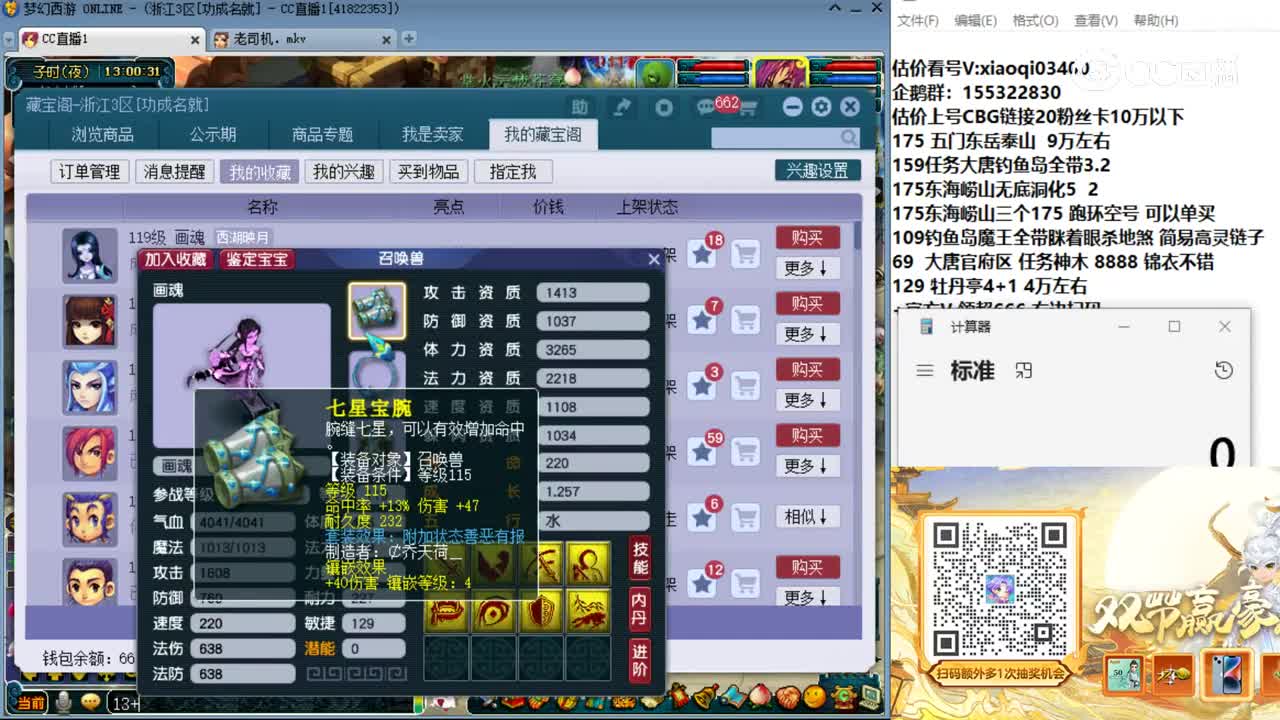
Task: Open Calculator hamburger navigation menu
Action: pos(925,371)
